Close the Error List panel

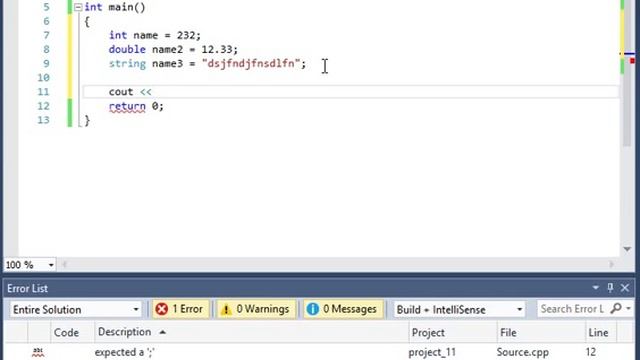(x=625, y=288)
